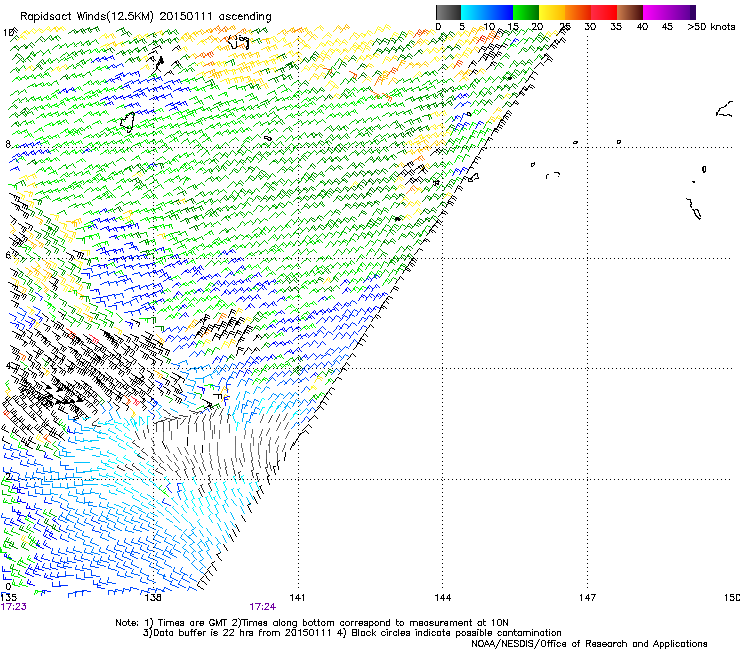Click longitude label '141'

coord(297,598)
